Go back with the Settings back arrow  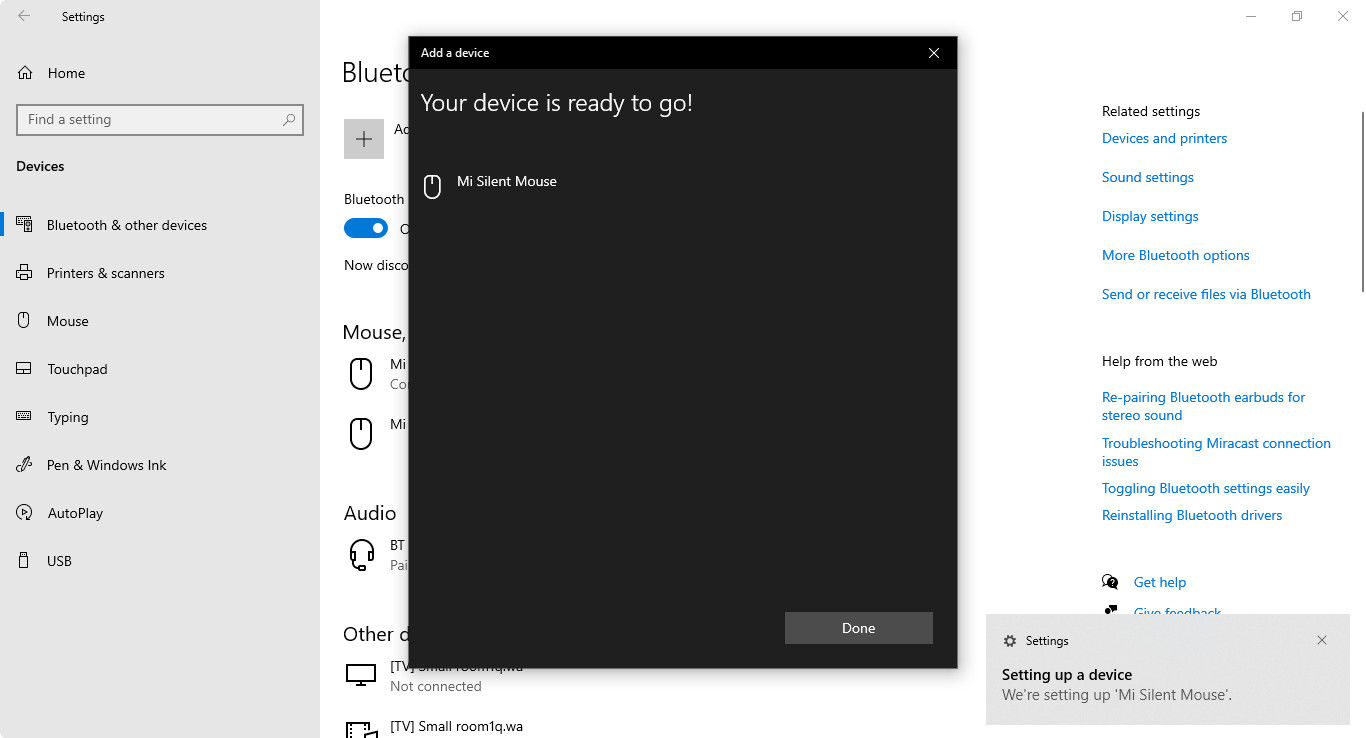24,16
